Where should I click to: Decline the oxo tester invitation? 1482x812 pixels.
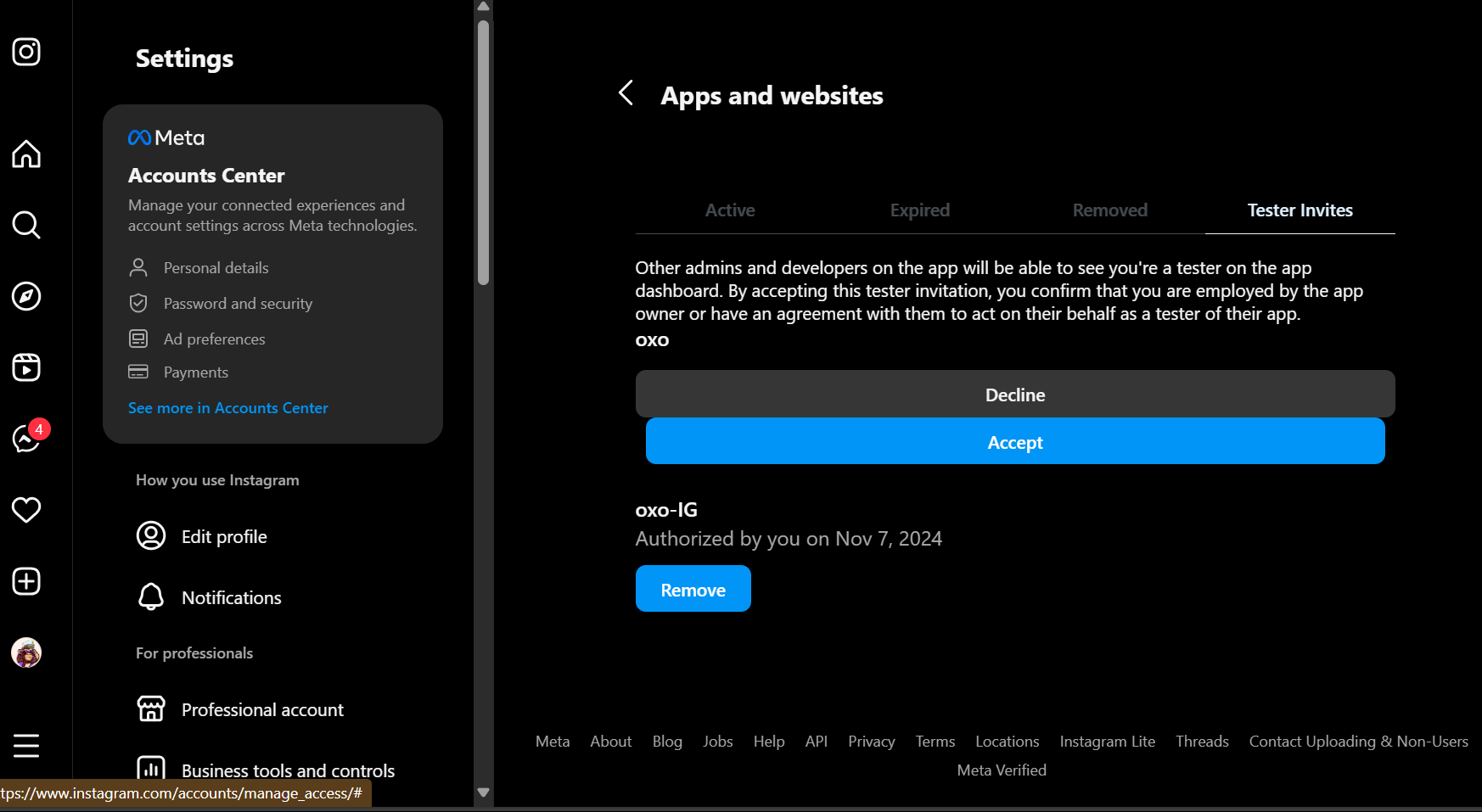pos(1015,394)
